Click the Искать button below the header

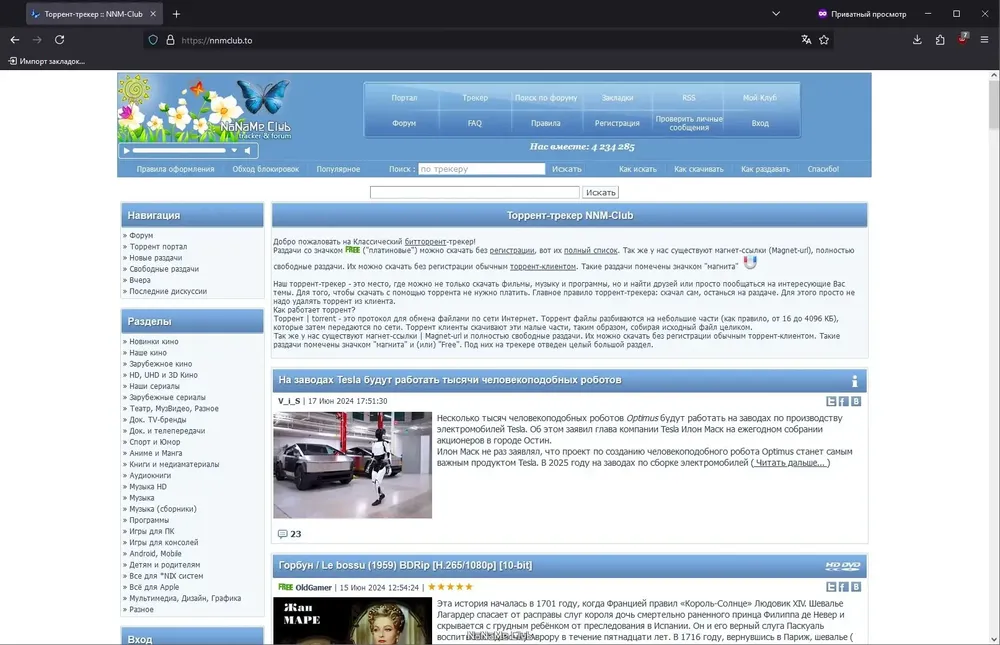coord(601,192)
